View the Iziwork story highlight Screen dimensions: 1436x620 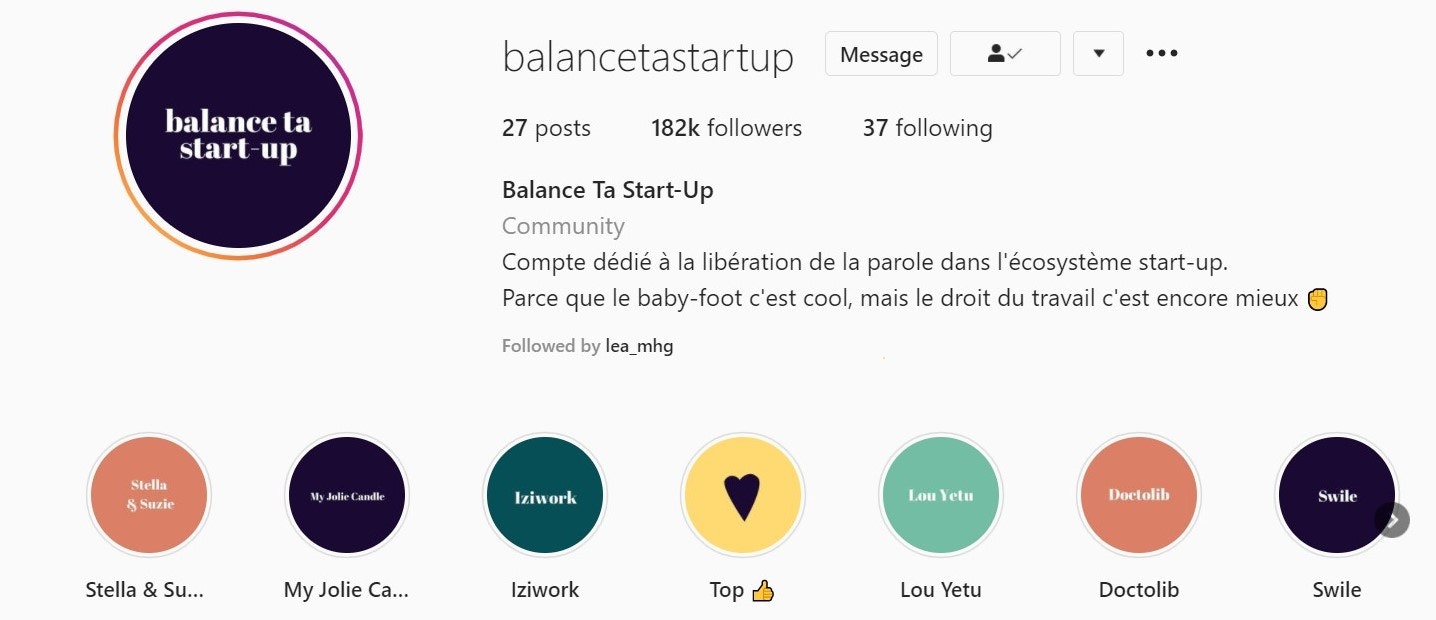(544, 495)
